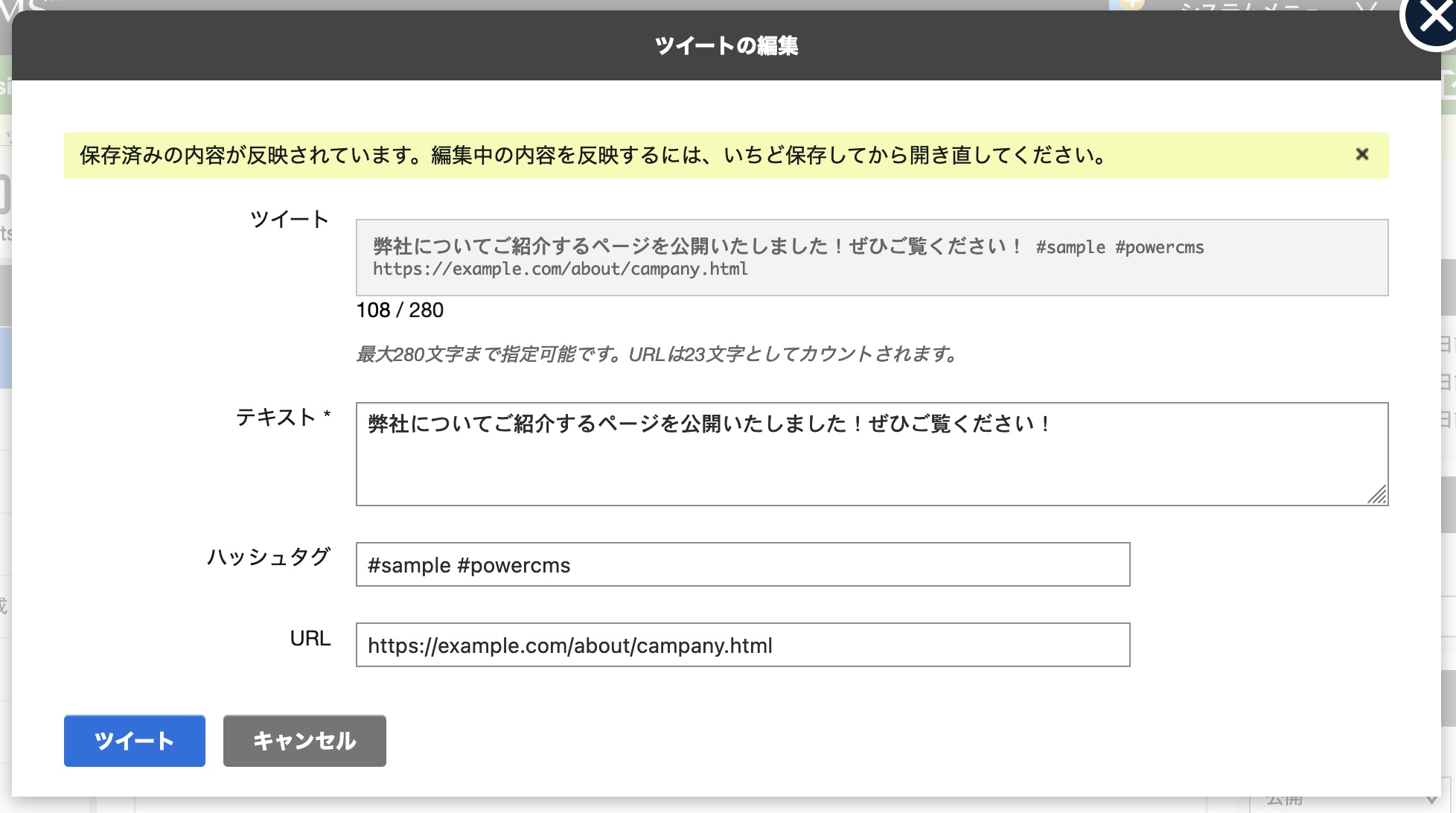Grab the textarea resize handle

coord(1378,495)
